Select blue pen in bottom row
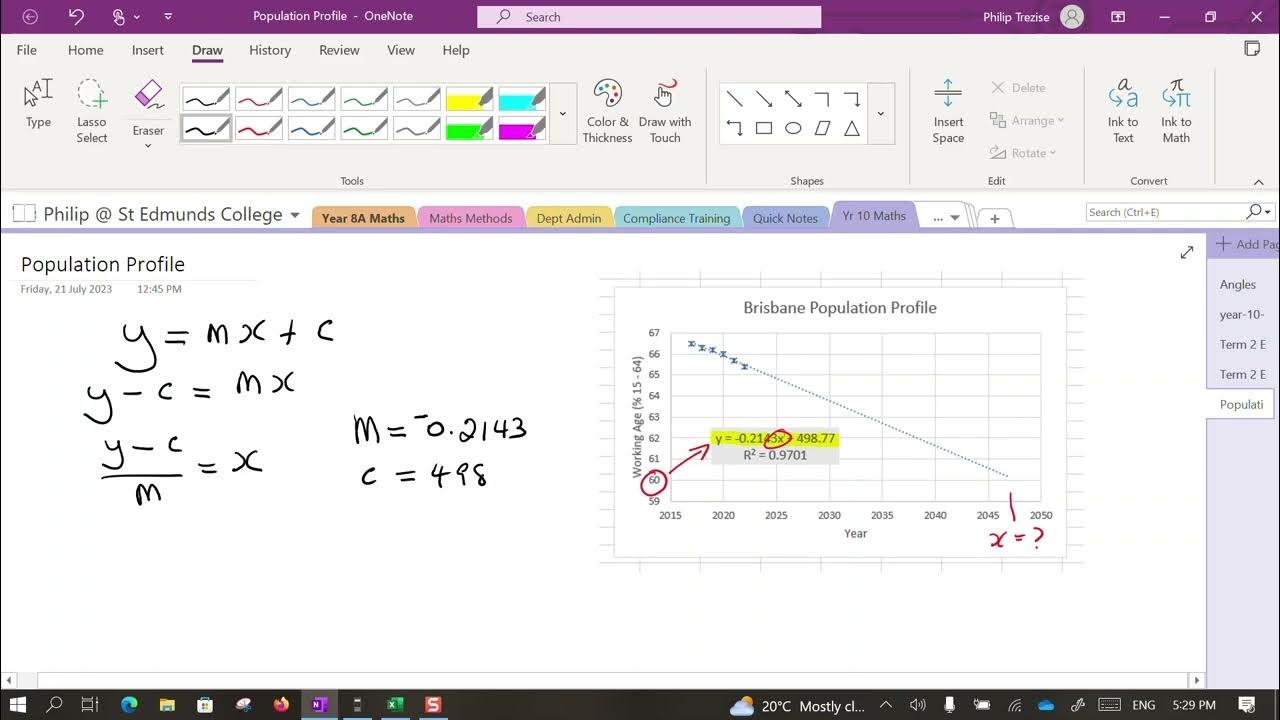The image size is (1280, 720). click(312, 128)
